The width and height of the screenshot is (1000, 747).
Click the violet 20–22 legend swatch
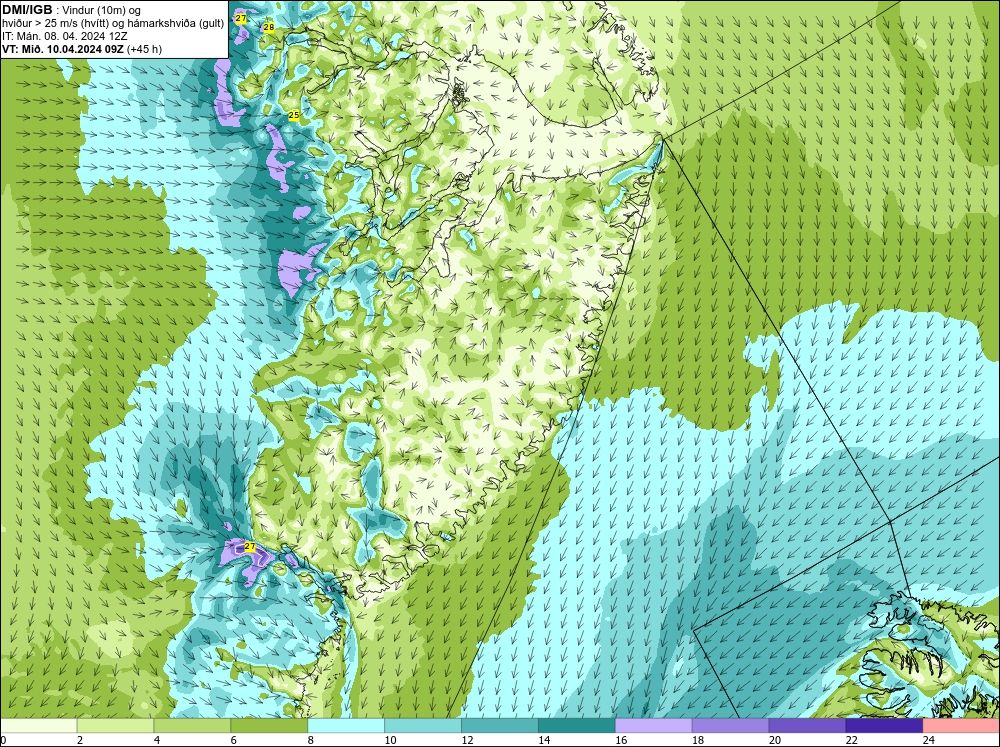(807, 726)
